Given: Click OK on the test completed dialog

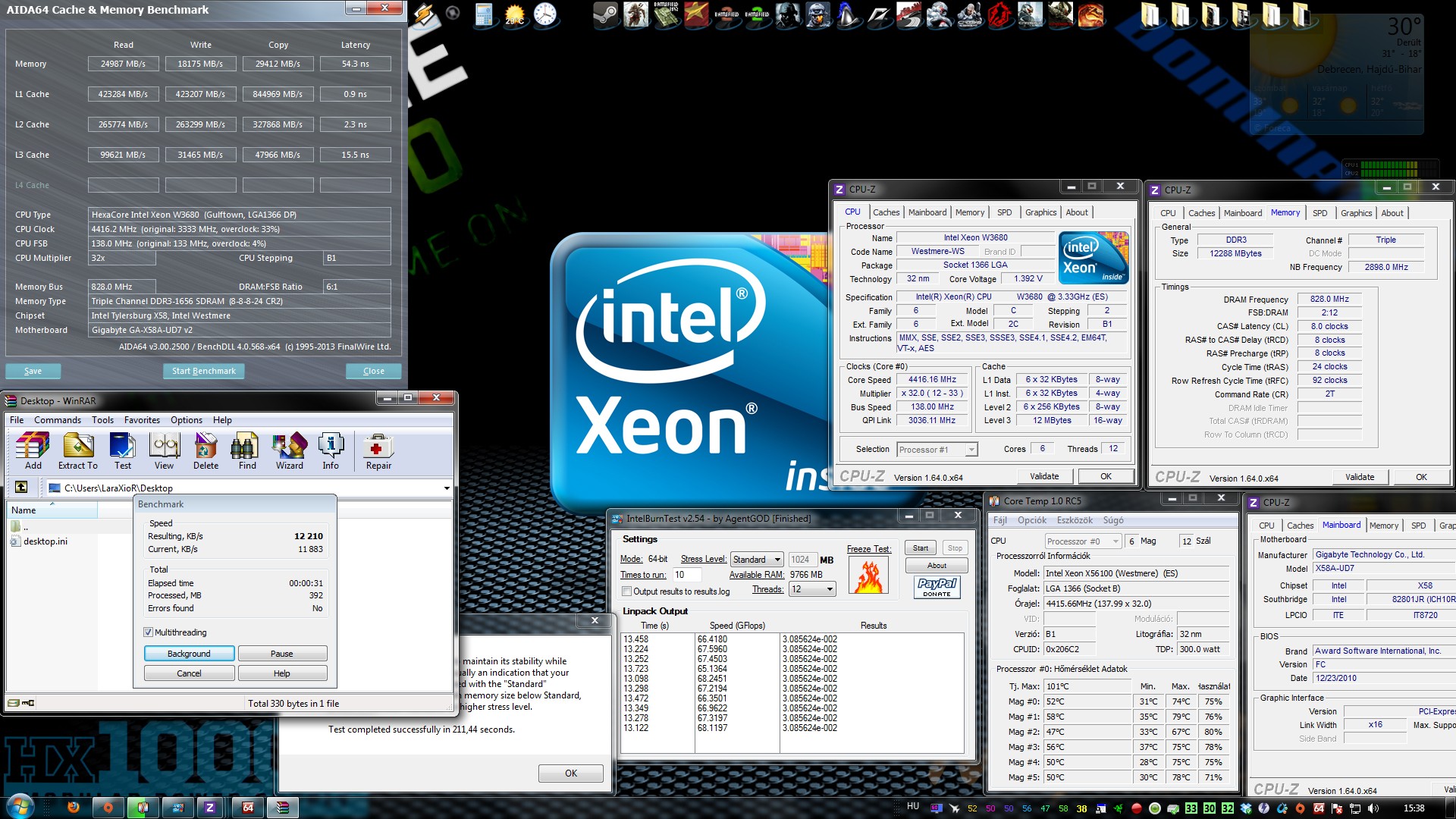Looking at the screenshot, I should (x=571, y=773).
